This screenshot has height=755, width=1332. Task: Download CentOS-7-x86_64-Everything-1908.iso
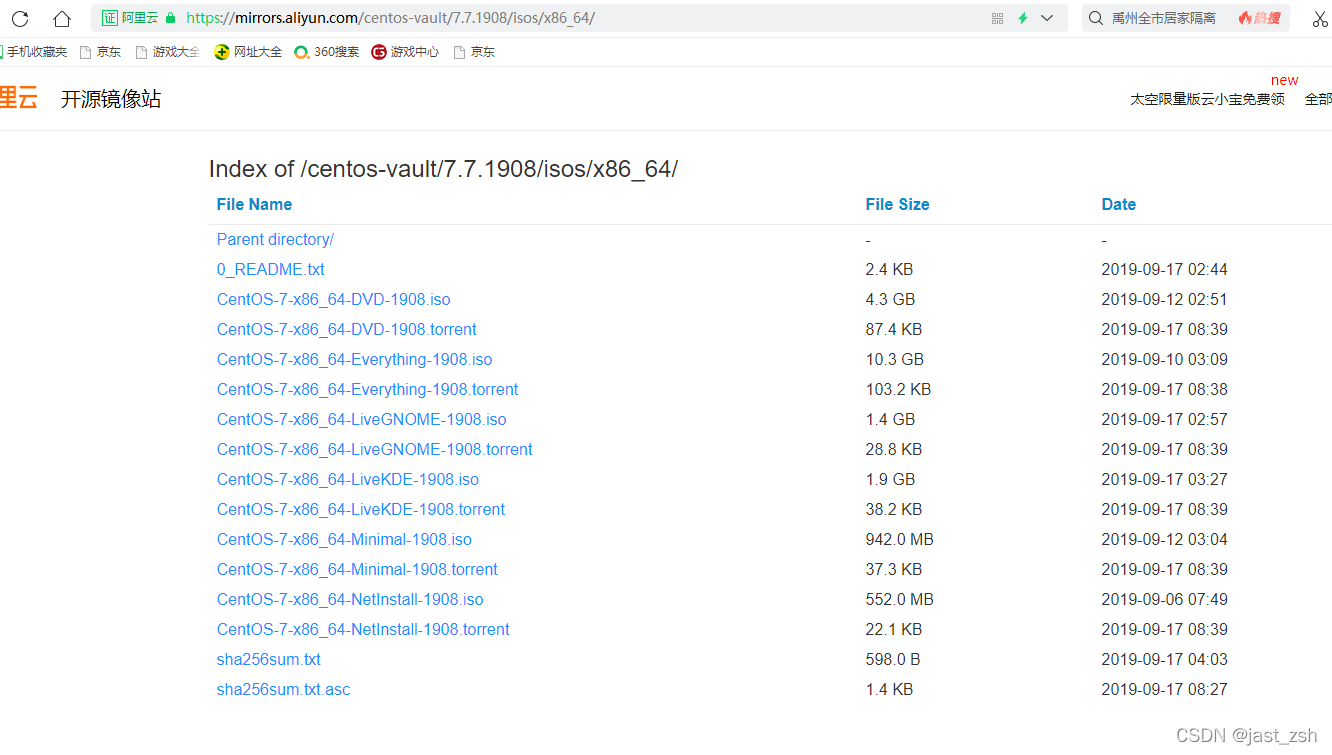pos(354,359)
